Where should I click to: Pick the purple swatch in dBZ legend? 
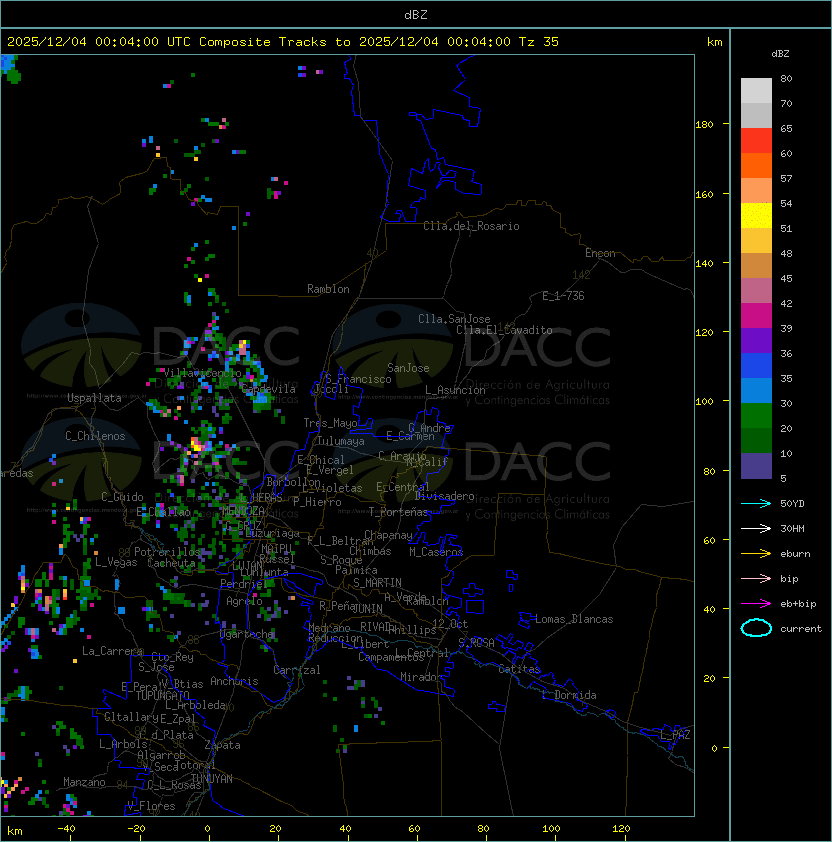[756, 340]
